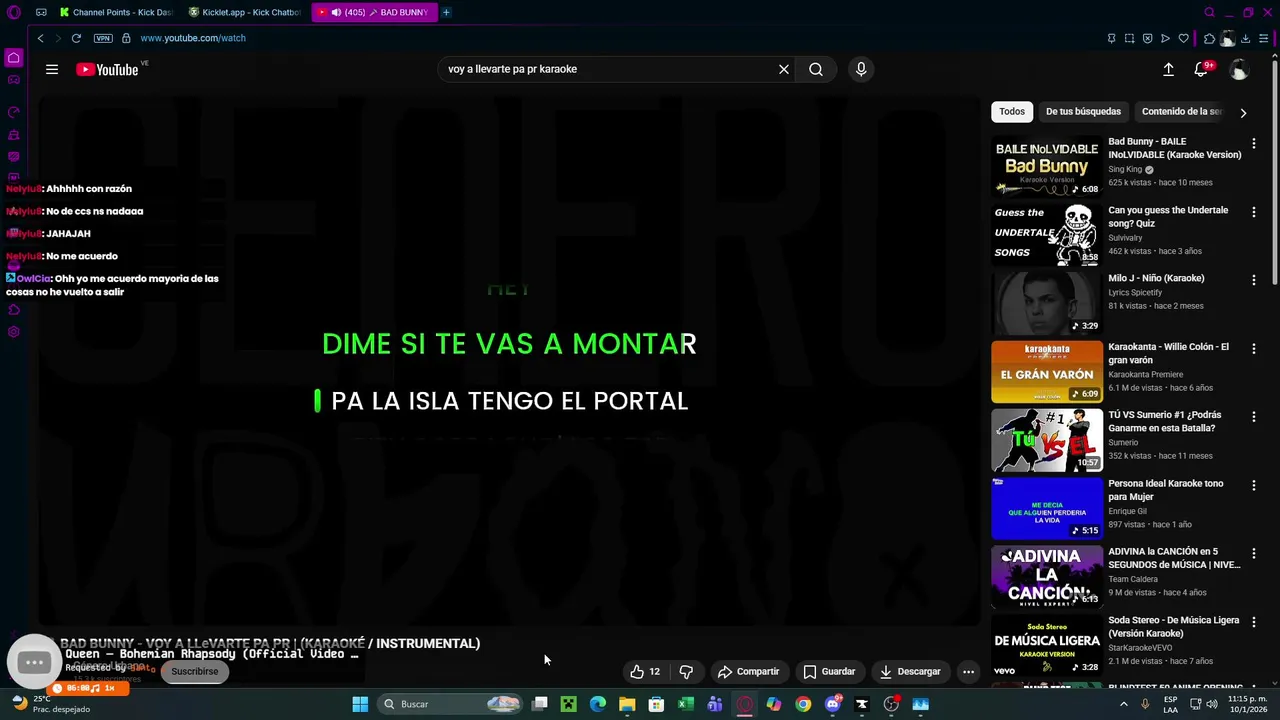Open Windows Start menu
Image resolution: width=1280 pixels, height=720 pixels.
pos(360,704)
